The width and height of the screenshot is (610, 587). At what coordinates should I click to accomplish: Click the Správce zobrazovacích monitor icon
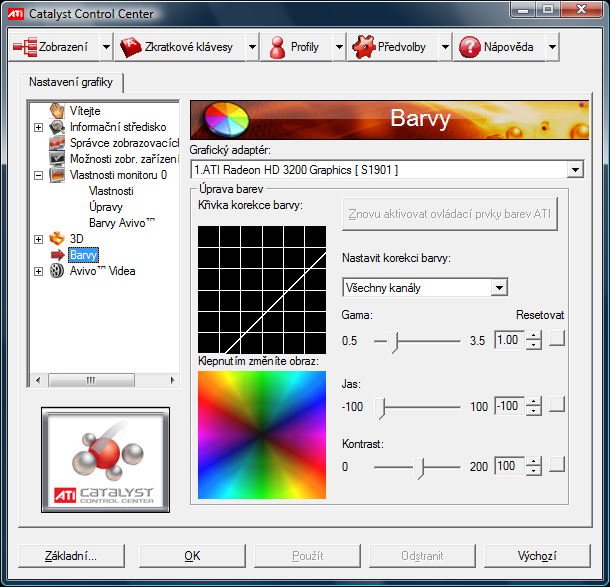pos(57,143)
